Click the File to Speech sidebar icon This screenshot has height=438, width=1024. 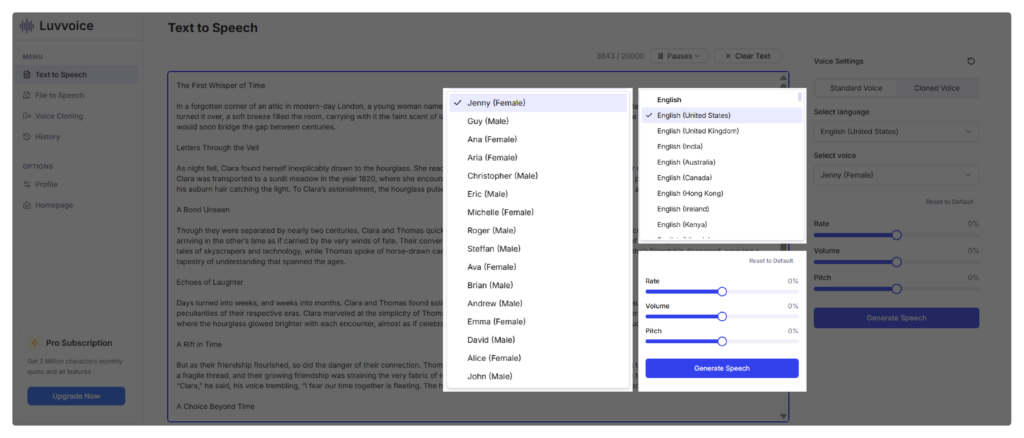(x=27, y=96)
